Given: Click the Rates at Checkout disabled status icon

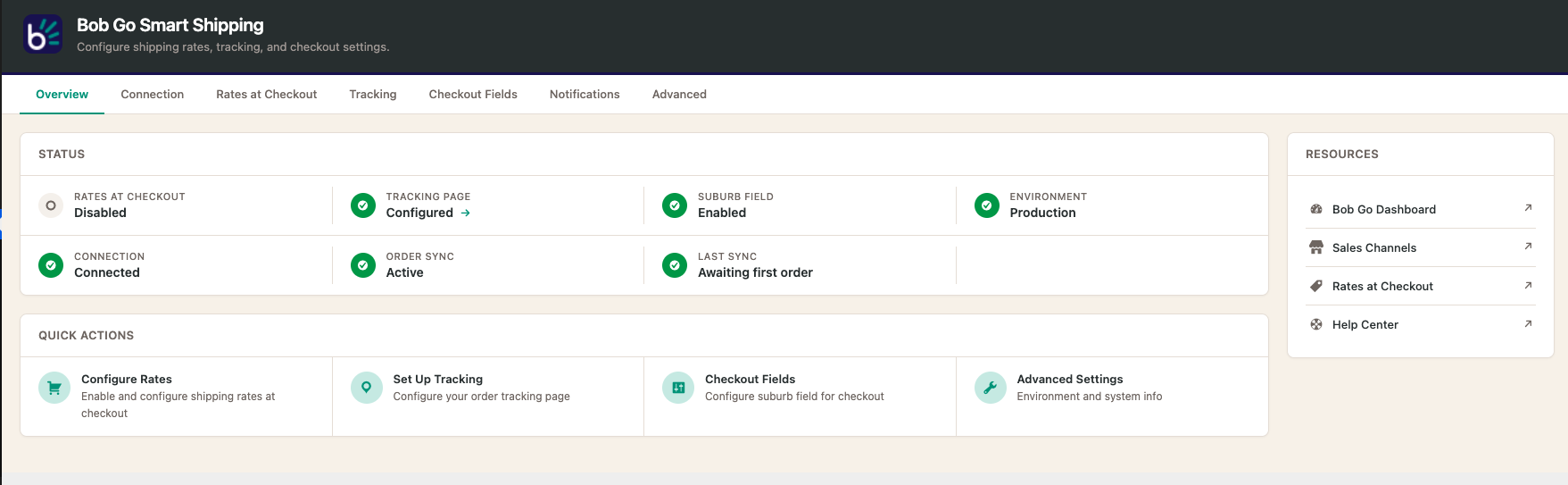Looking at the screenshot, I should [x=51, y=205].
